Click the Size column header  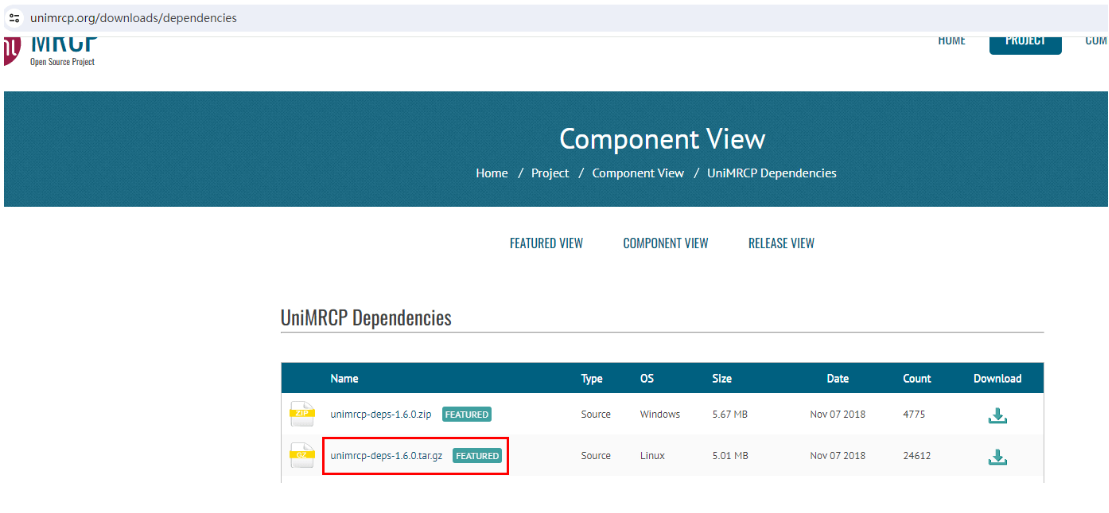721,379
